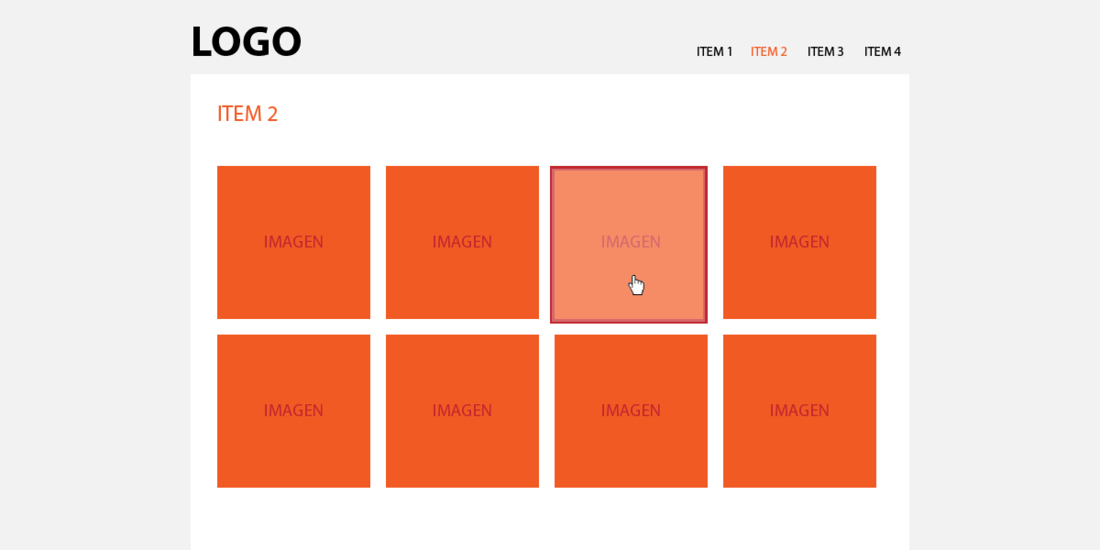Viewport: 1100px width, 550px height.
Task: Click the black LOGO in the header
Action: (246, 42)
